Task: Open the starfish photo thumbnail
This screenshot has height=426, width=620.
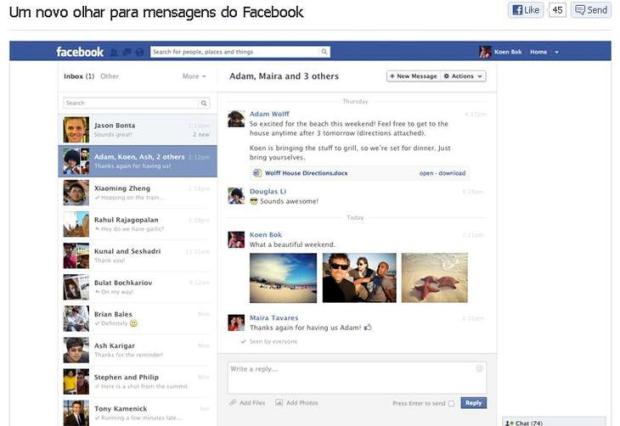Action: coord(435,278)
